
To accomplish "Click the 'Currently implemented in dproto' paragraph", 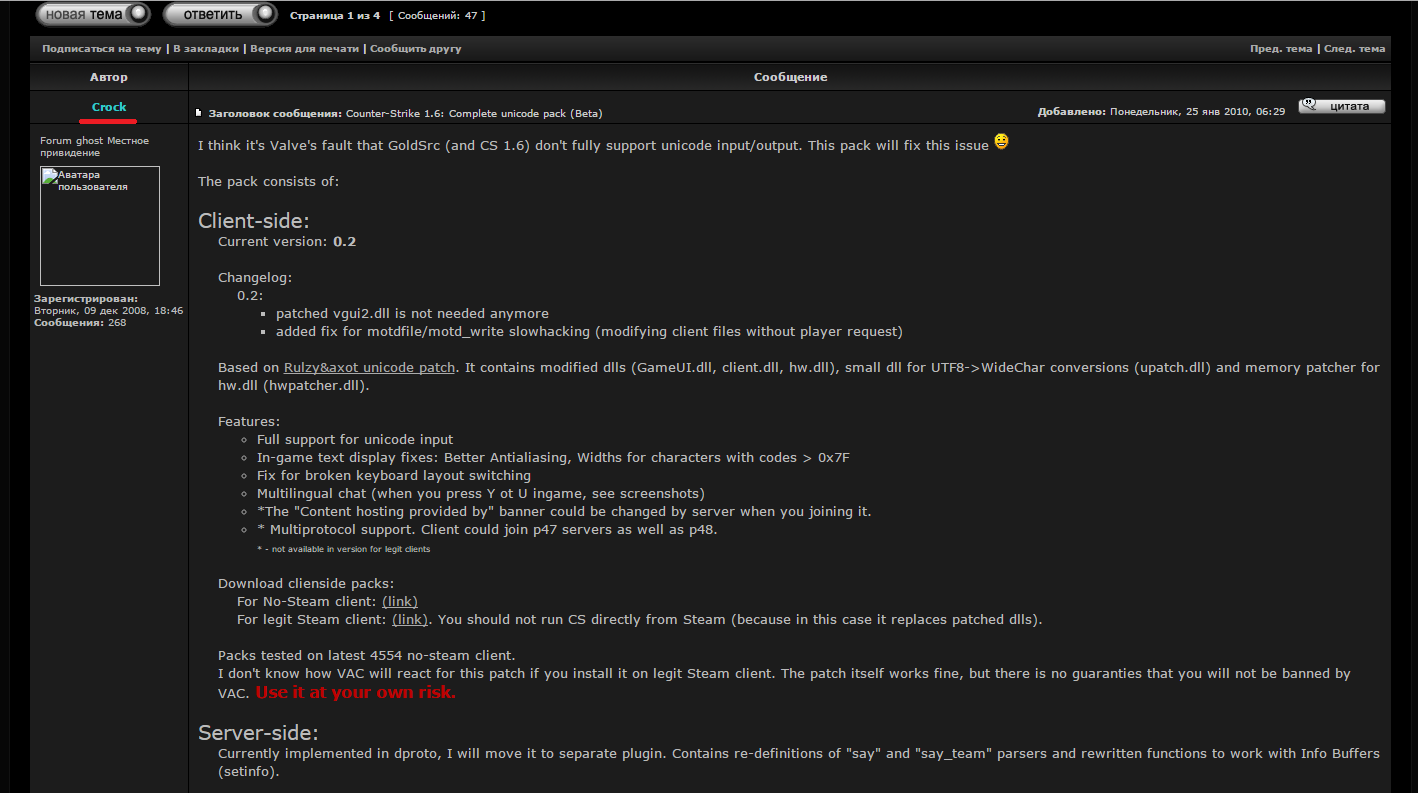I will [799, 762].
